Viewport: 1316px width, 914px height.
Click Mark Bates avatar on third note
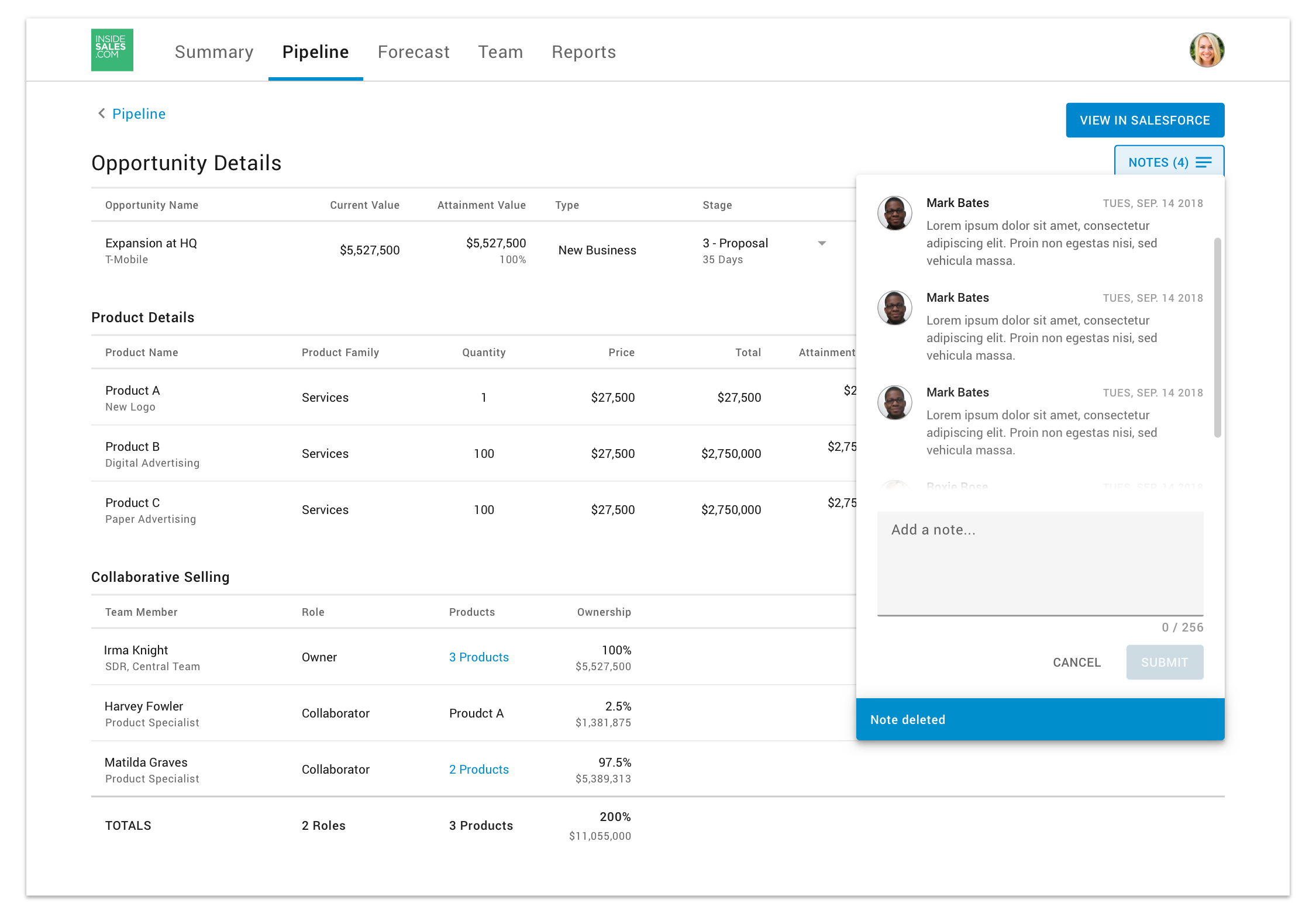pyautogui.click(x=894, y=403)
